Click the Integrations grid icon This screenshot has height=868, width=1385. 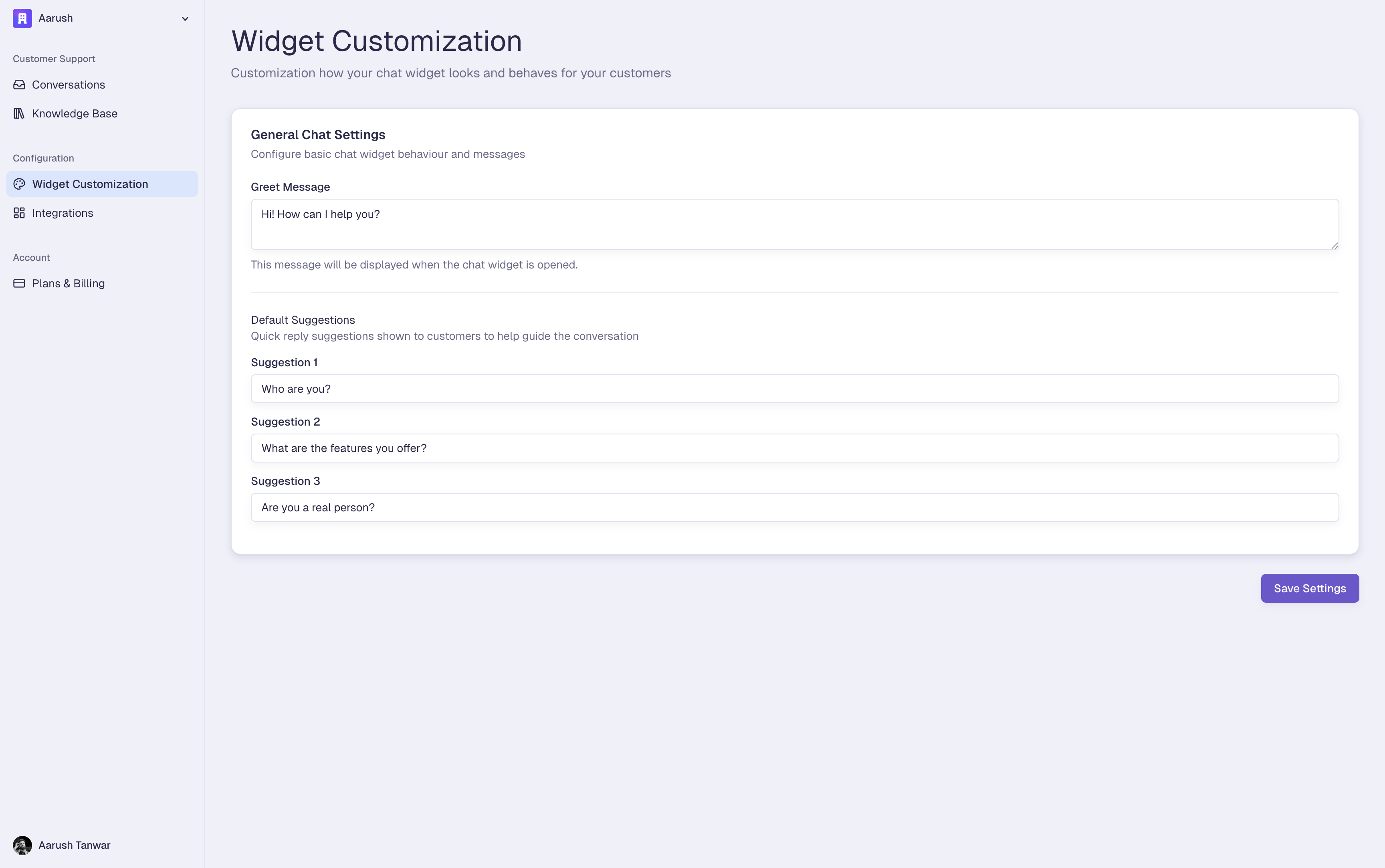pyautogui.click(x=19, y=213)
